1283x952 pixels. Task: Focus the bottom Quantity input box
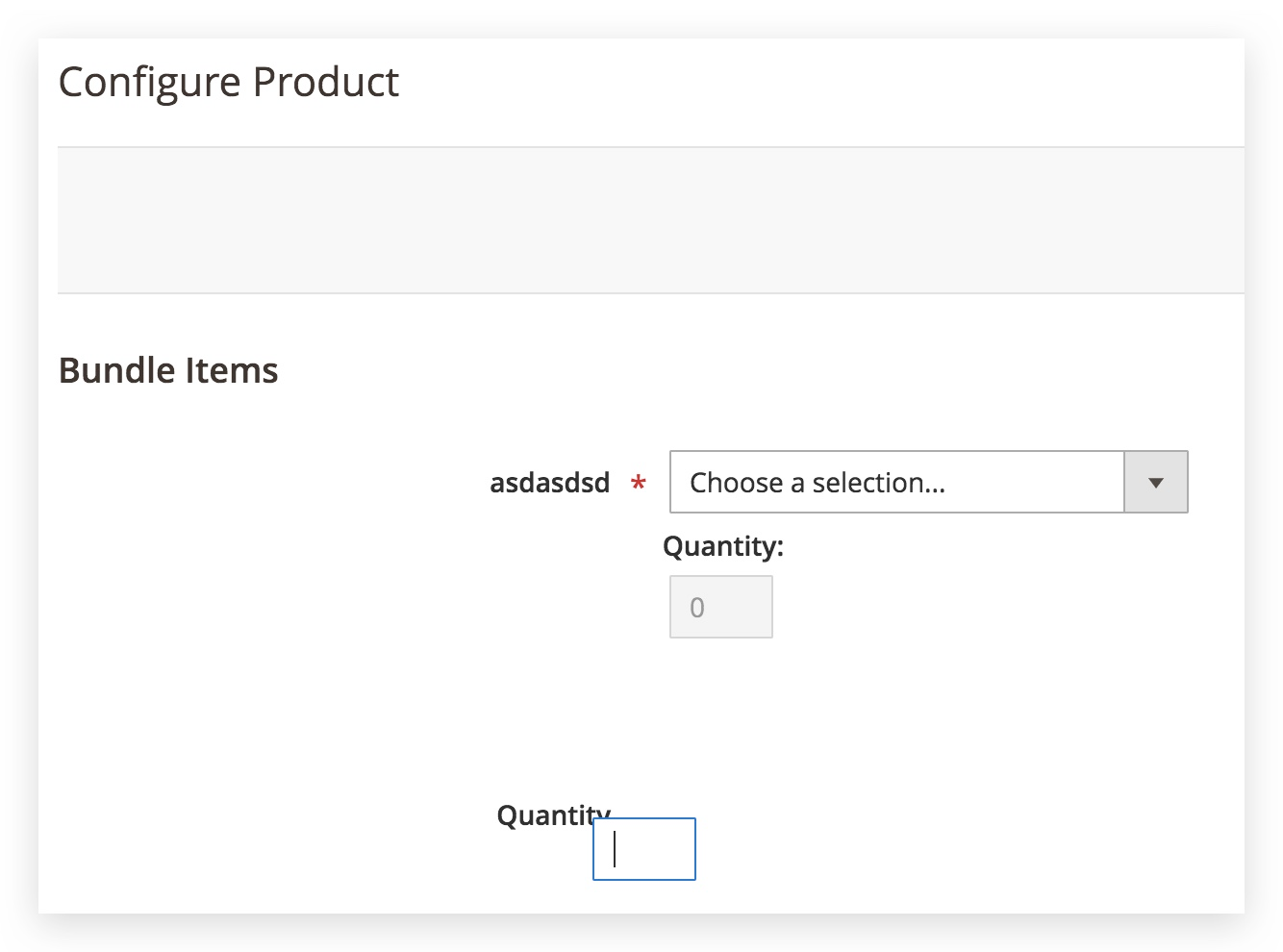(643, 849)
